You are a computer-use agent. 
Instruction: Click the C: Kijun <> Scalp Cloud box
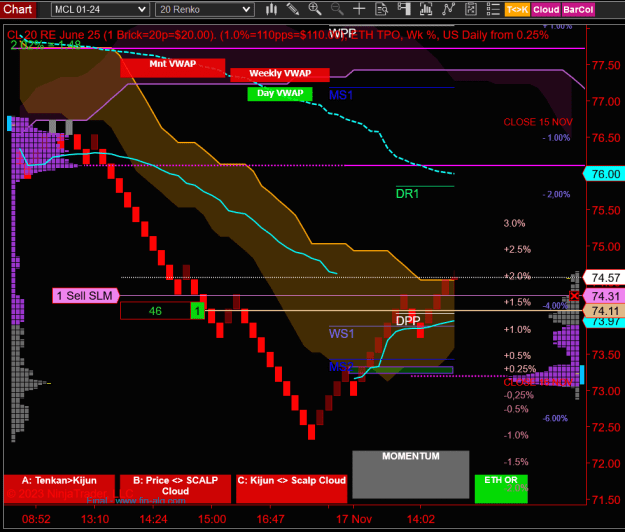click(291, 489)
